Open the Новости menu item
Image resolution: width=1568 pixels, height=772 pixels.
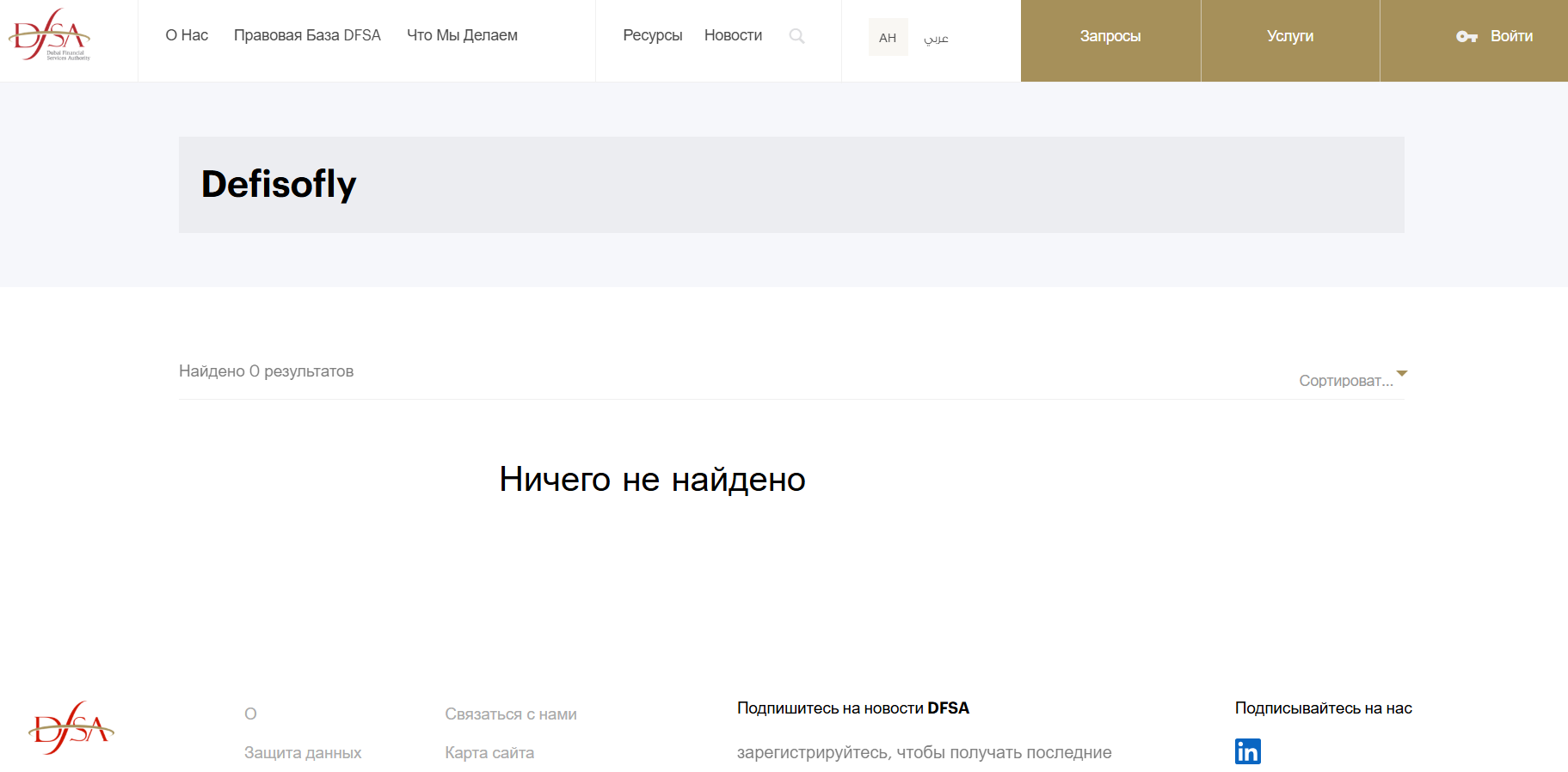733,35
